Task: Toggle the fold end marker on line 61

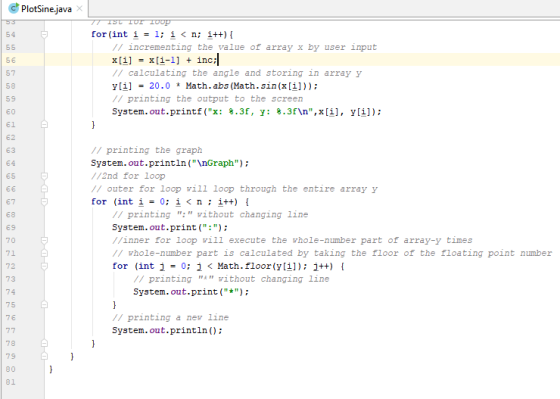Action: click(44, 124)
